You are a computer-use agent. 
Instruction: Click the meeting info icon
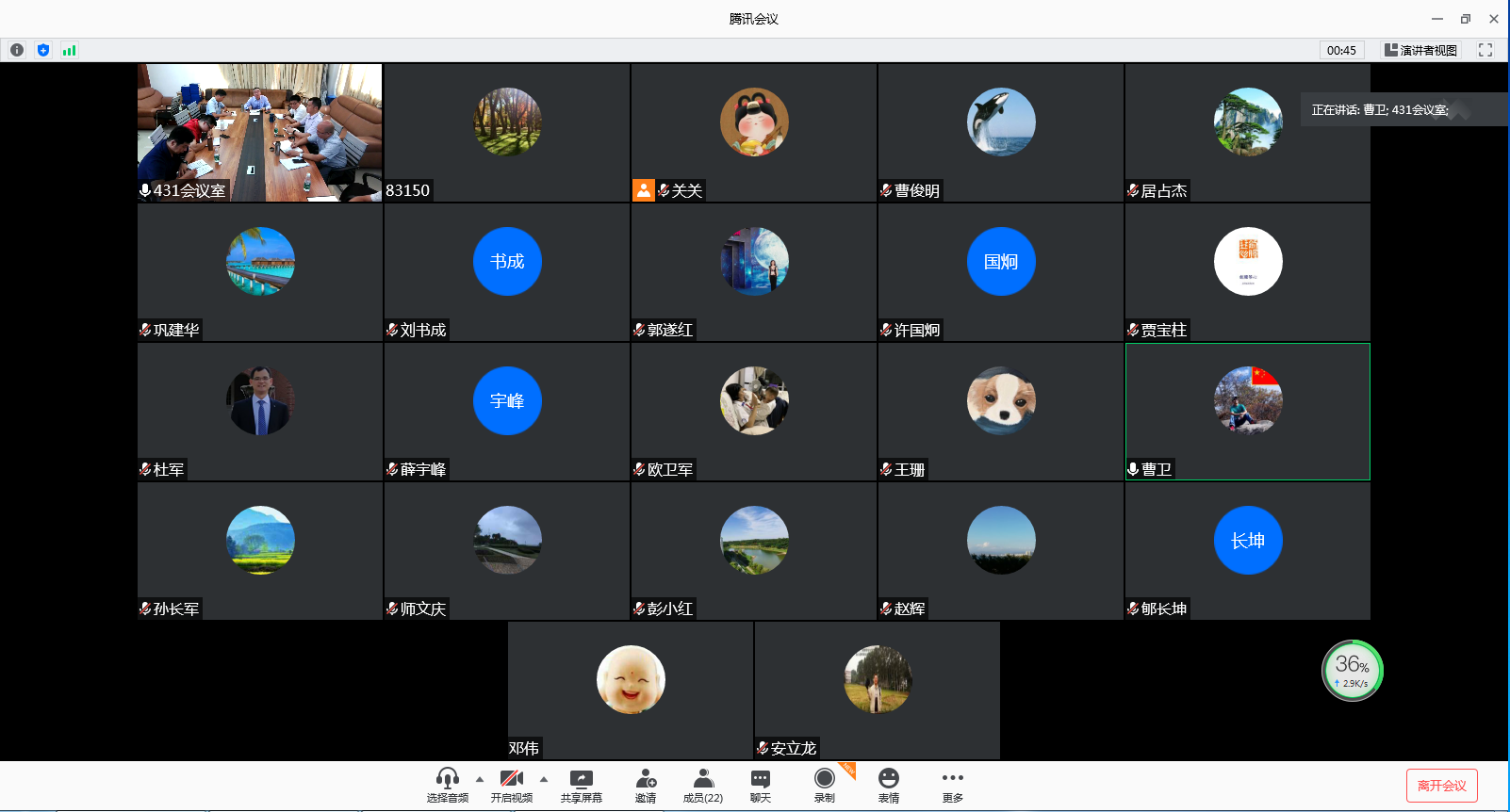click(x=17, y=50)
